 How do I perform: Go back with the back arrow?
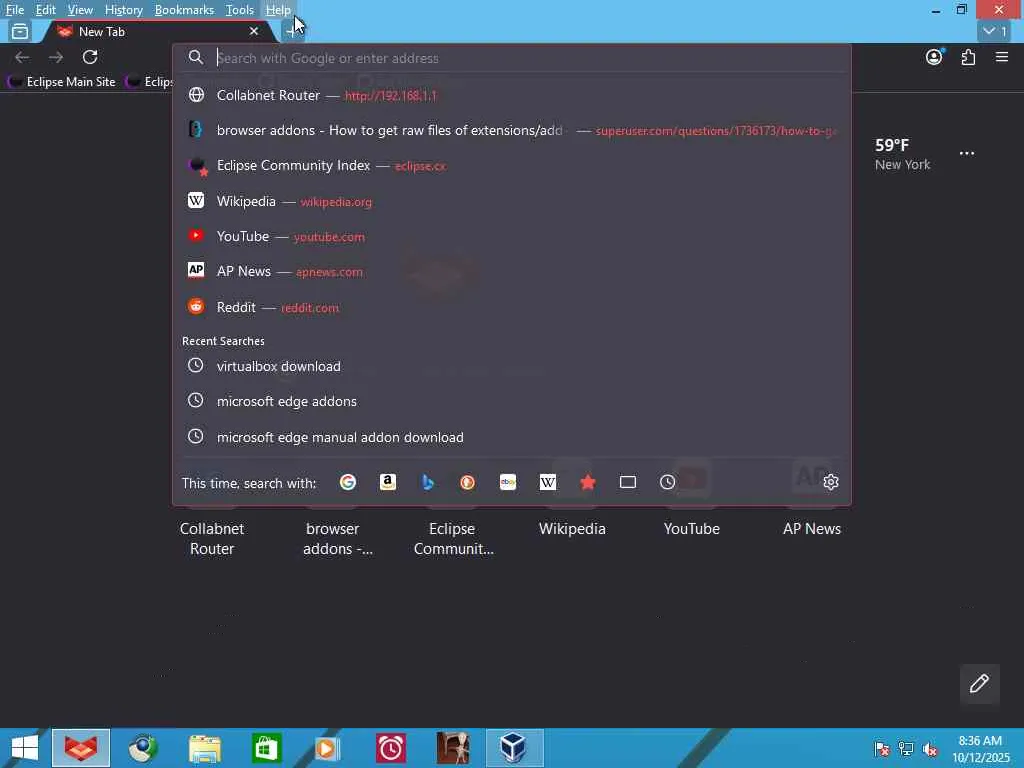click(22, 57)
